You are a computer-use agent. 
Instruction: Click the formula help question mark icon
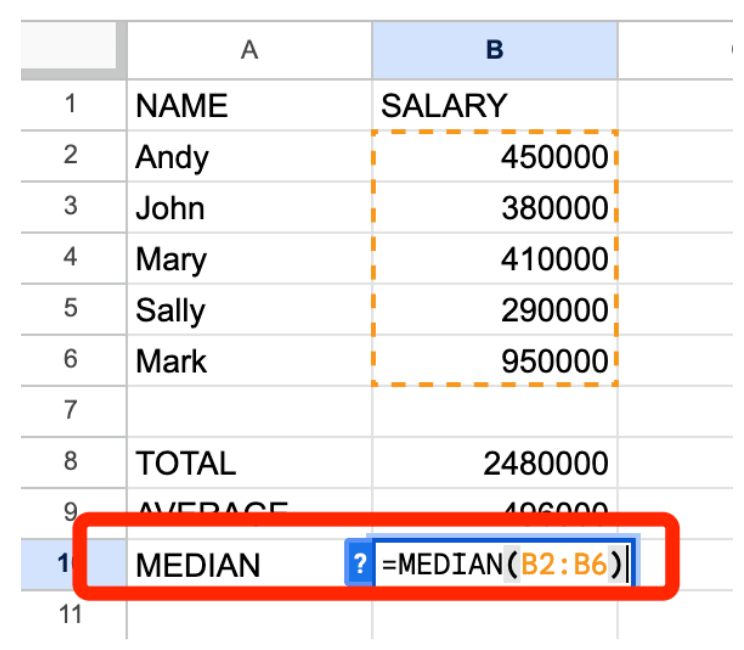[358, 565]
